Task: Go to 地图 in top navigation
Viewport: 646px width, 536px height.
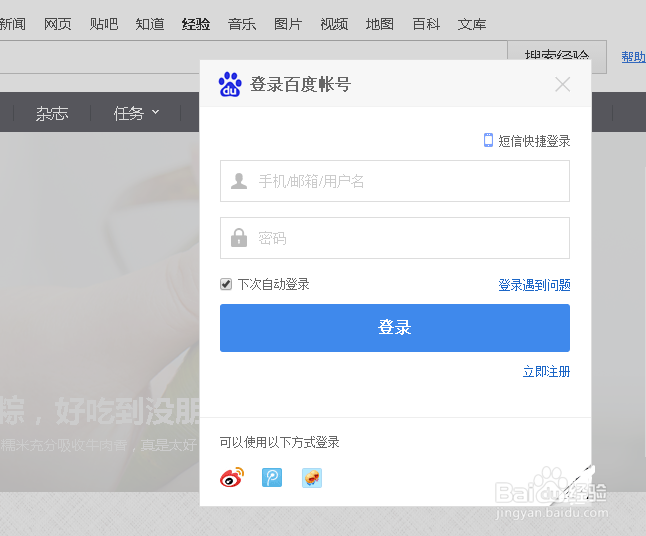Action: 380,24
